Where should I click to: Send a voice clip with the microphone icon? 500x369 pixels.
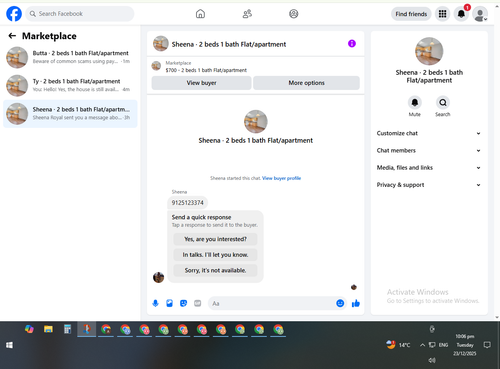155,303
